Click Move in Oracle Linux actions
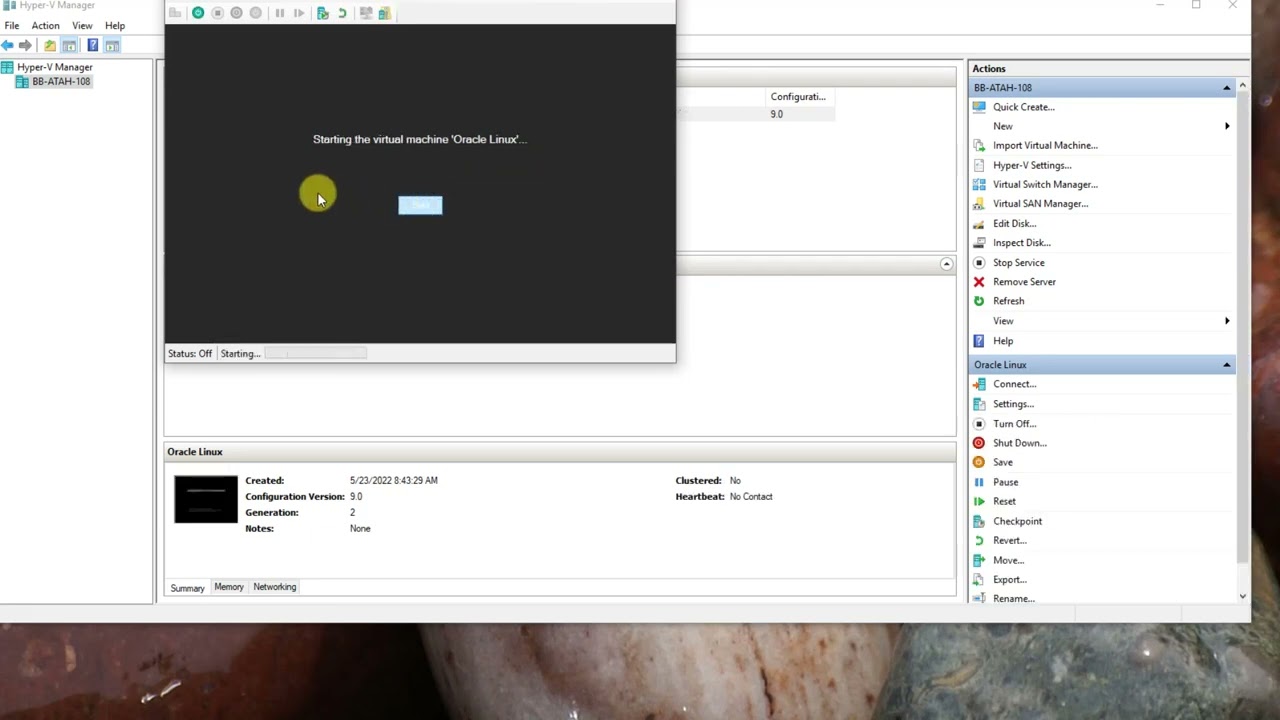Viewport: 1280px width, 720px height. click(1008, 560)
